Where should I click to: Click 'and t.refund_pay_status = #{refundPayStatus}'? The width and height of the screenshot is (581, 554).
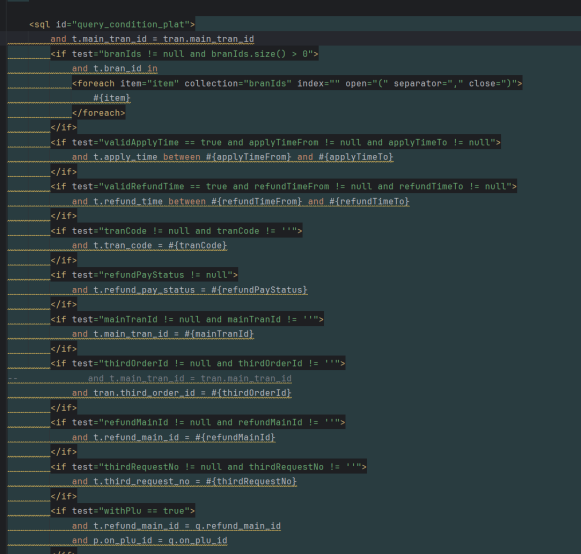[190, 290]
